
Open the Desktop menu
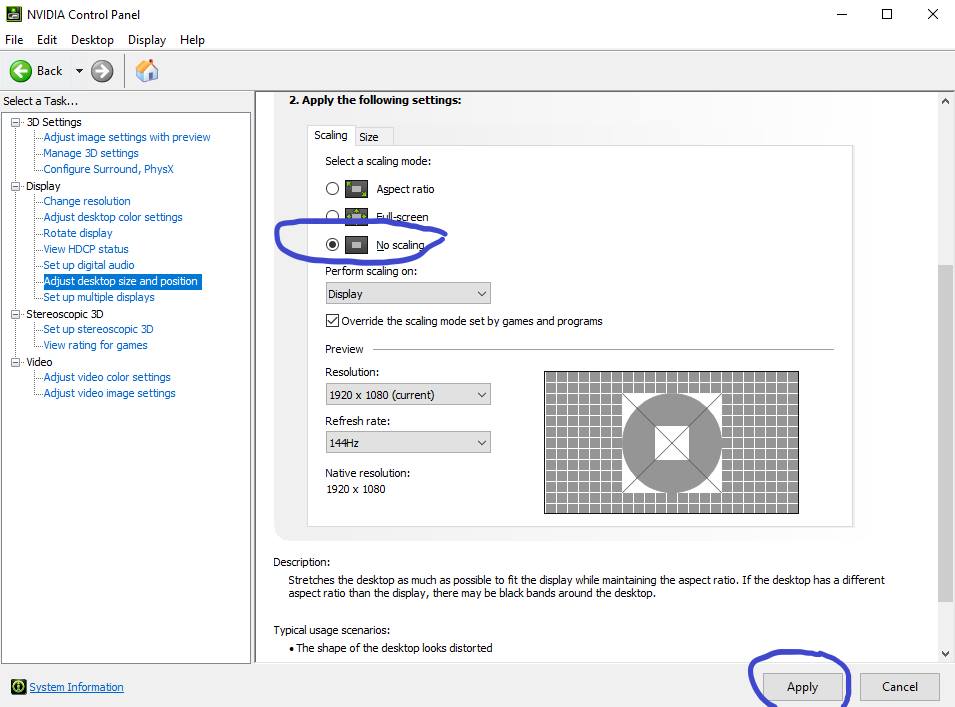click(92, 40)
